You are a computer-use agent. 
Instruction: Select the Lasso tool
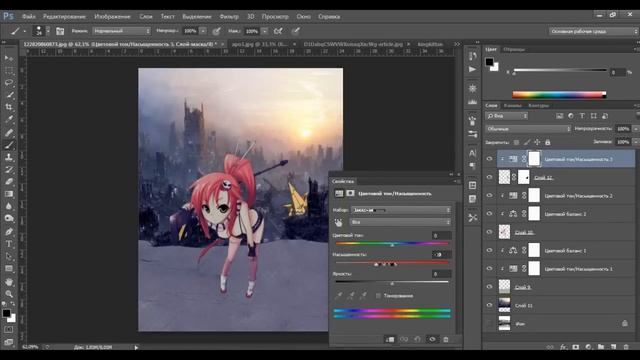pyautogui.click(x=9, y=82)
